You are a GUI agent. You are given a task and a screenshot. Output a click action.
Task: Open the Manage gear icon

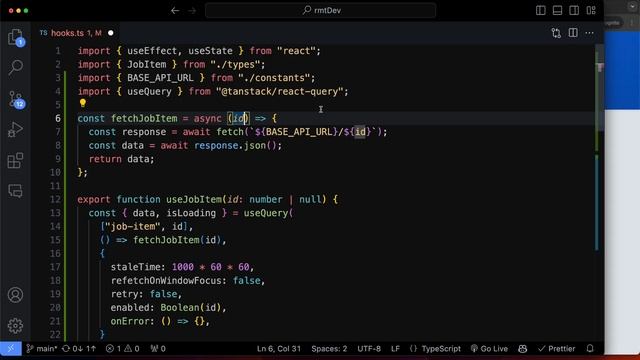pyautogui.click(x=16, y=325)
